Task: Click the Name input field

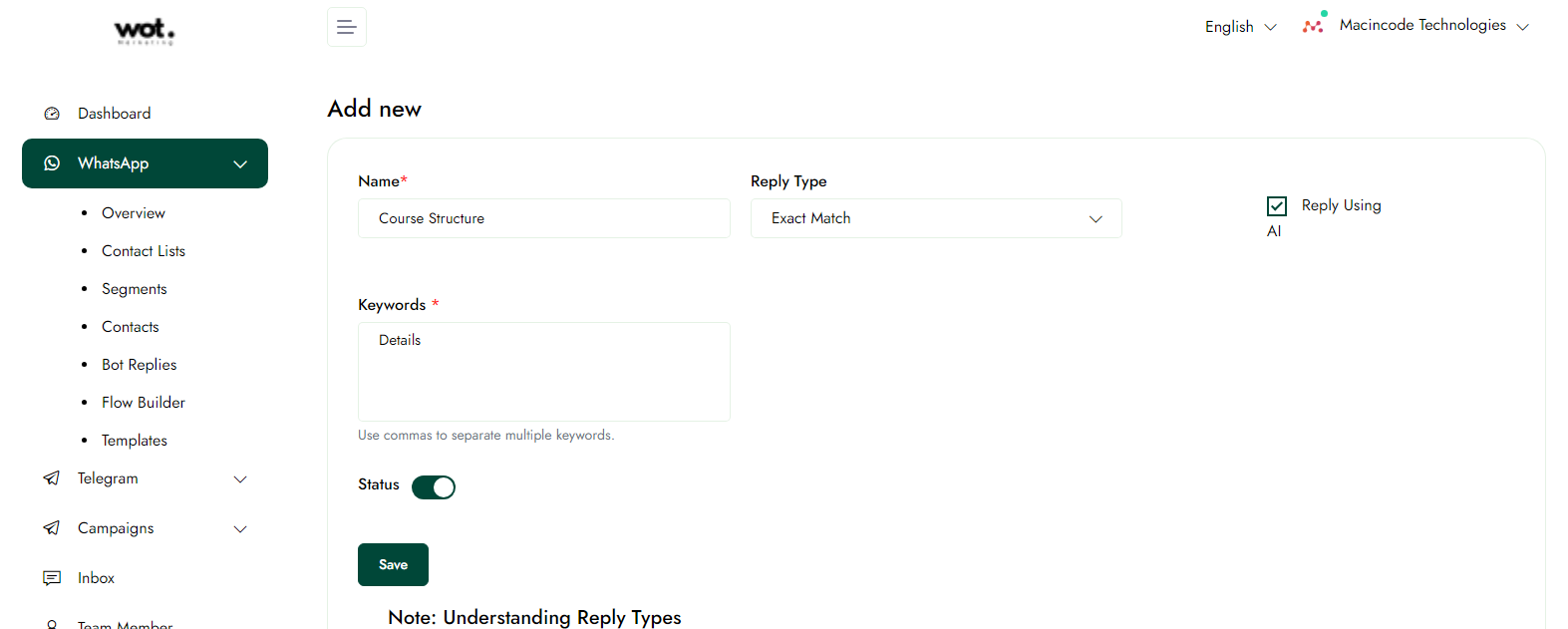Action: pyautogui.click(x=543, y=218)
